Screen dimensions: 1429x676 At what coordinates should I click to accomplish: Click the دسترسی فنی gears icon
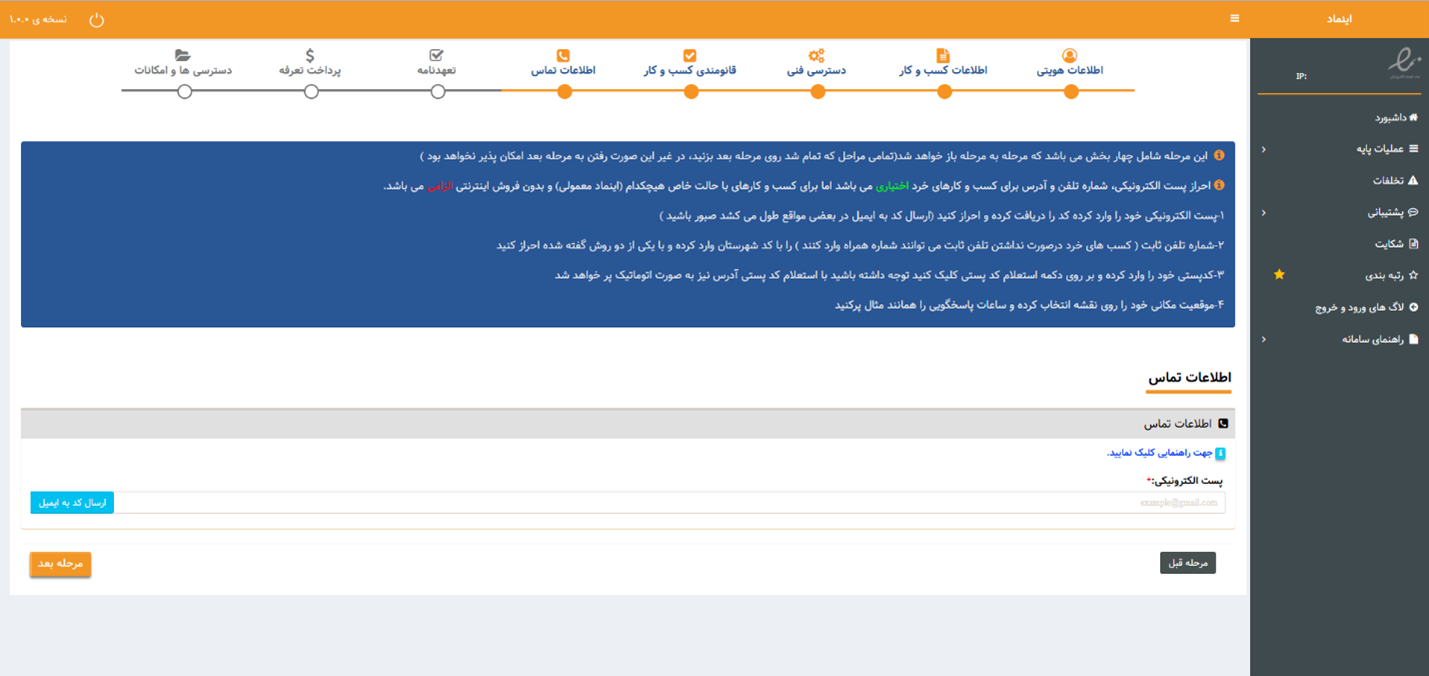click(x=817, y=55)
